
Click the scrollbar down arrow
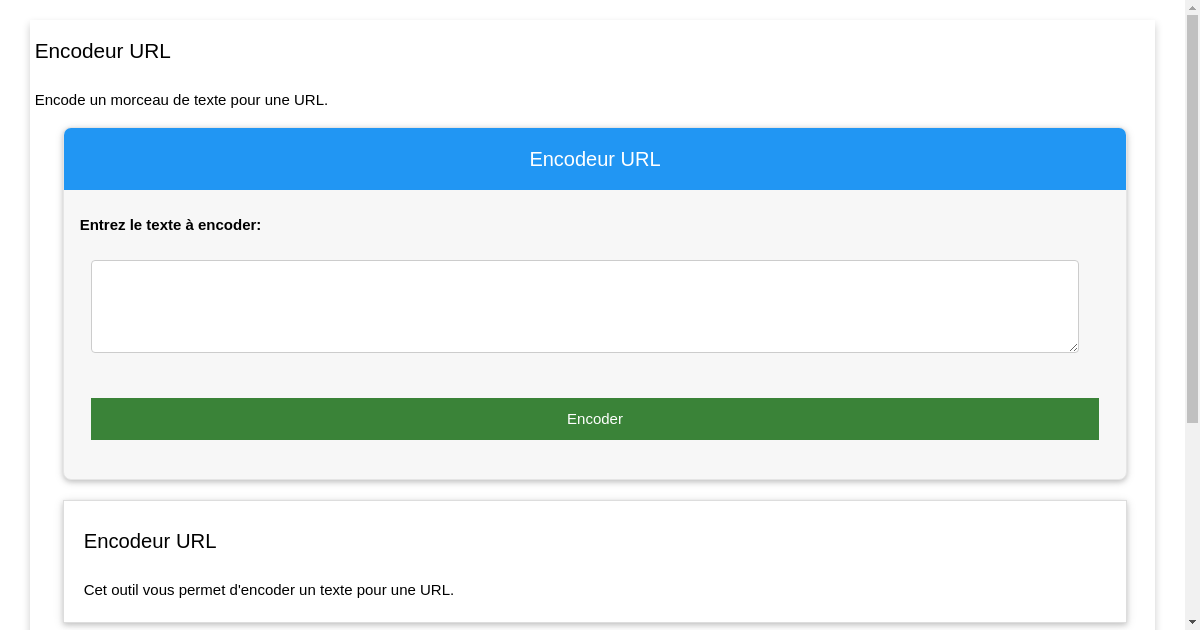pyautogui.click(x=1192, y=622)
